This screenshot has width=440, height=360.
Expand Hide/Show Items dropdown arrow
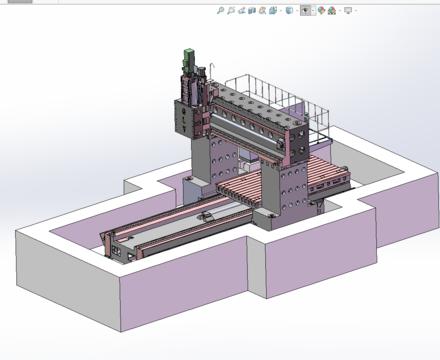point(313,11)
